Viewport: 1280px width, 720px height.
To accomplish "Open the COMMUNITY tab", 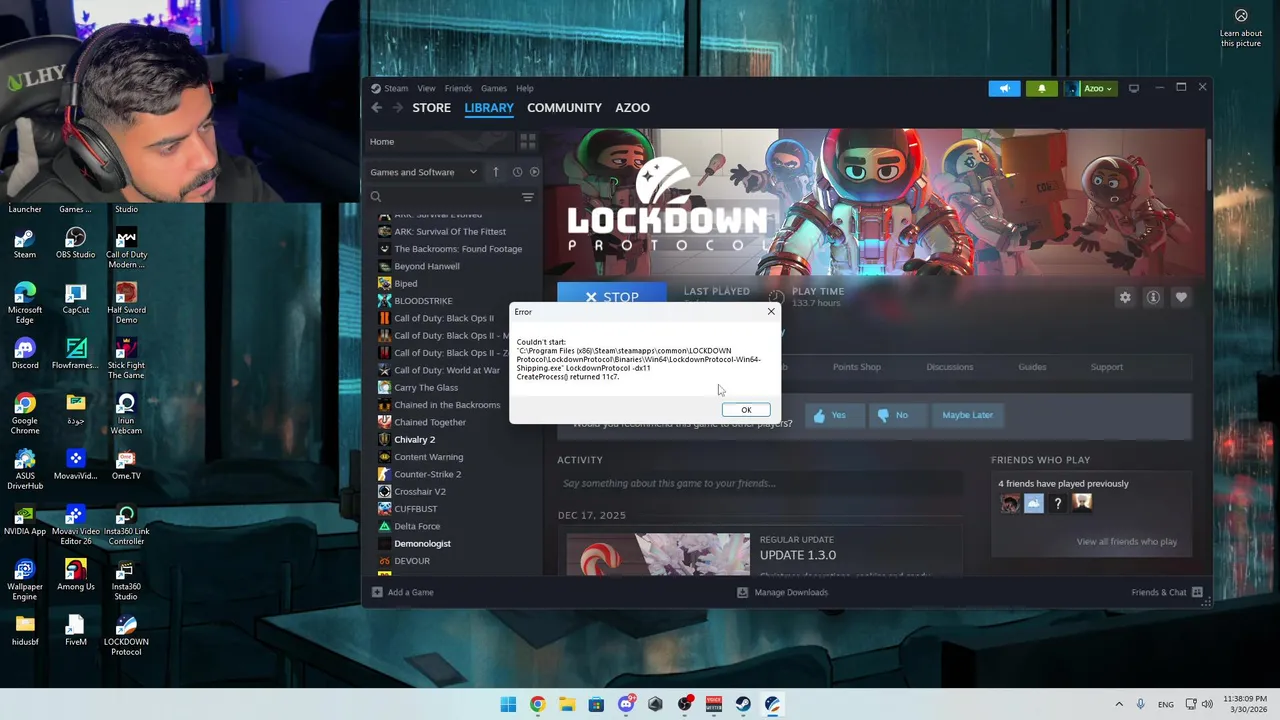I will pyautogui.click(x=564, y=108).
